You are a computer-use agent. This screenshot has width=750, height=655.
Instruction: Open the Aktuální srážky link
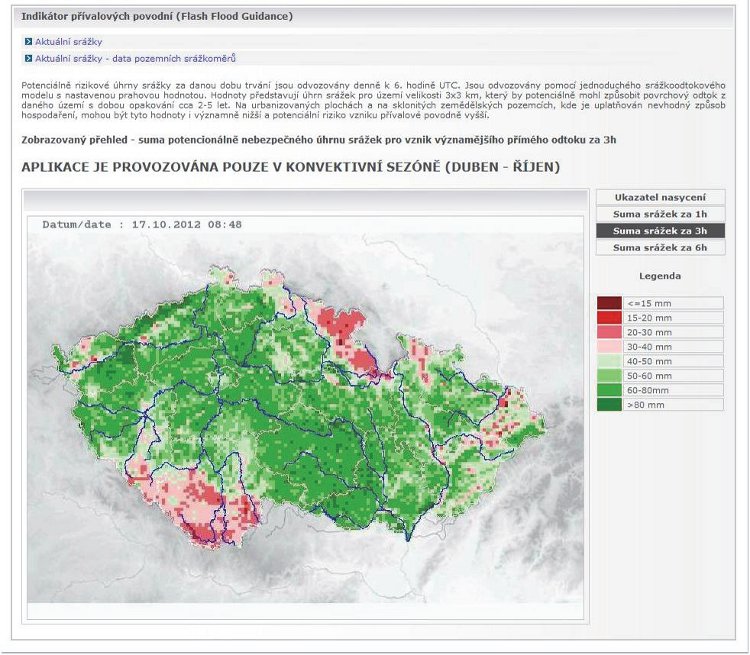(68, 42)
